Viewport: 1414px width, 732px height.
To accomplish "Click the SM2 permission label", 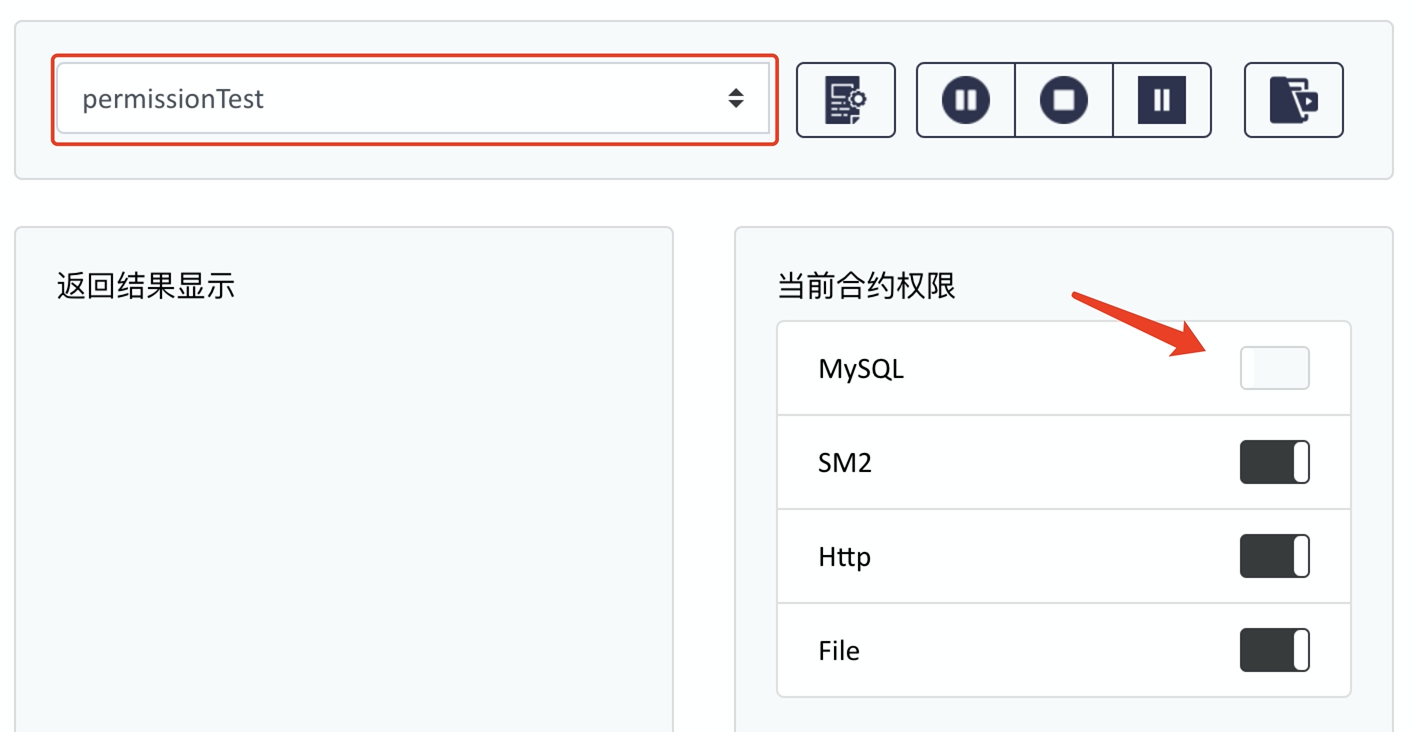I will point(845,463).
